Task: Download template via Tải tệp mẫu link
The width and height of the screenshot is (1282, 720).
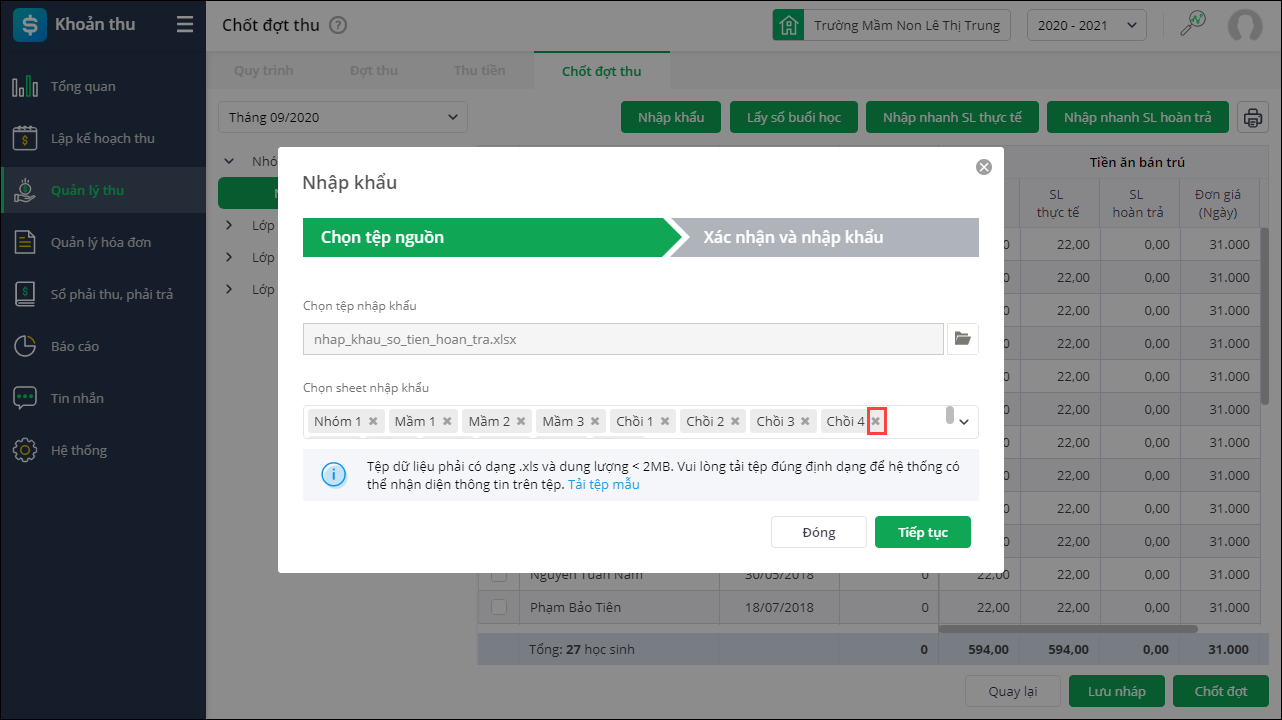Action: [x=604, y=484]
